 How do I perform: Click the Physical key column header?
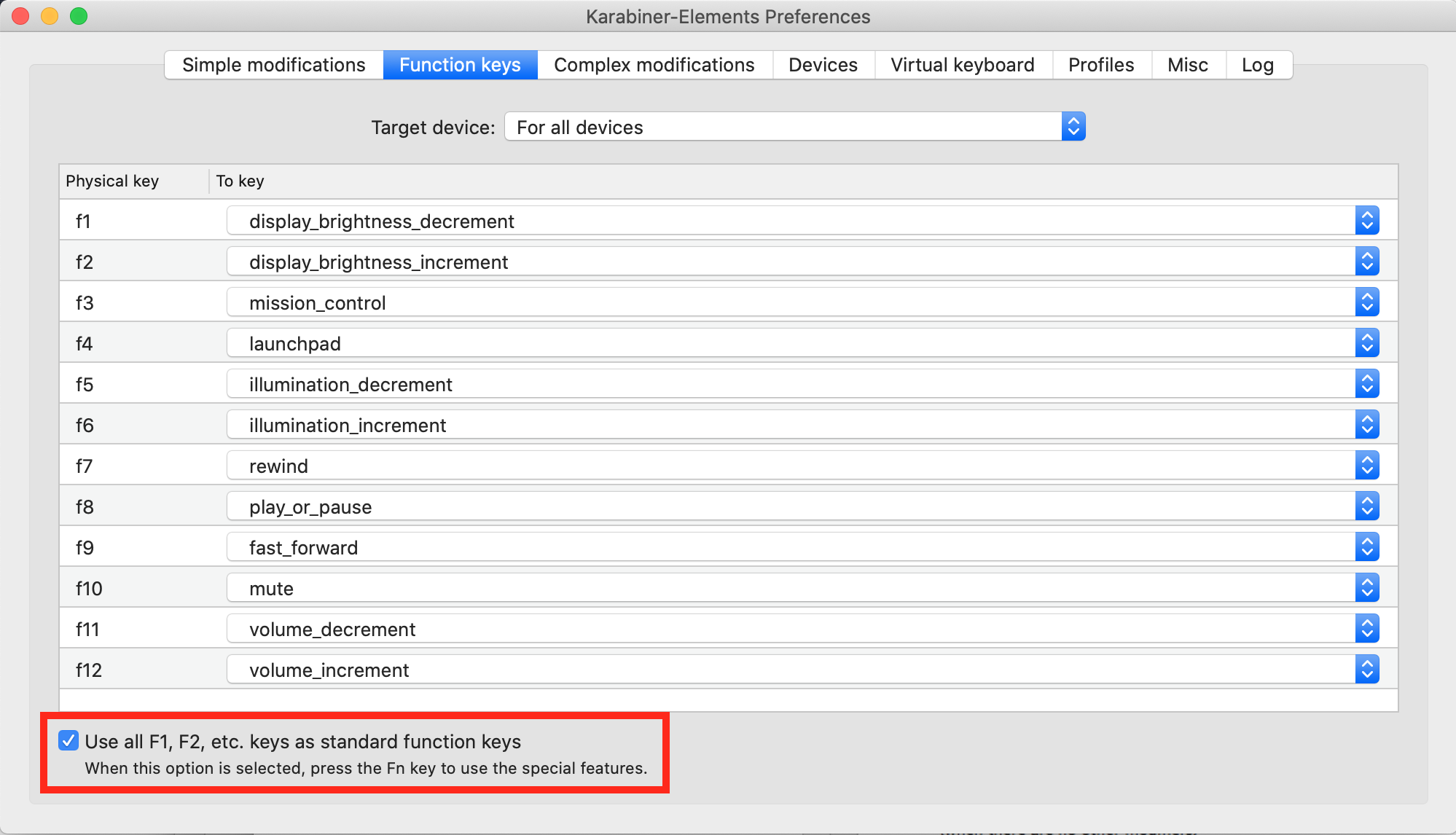coord(134,181)
